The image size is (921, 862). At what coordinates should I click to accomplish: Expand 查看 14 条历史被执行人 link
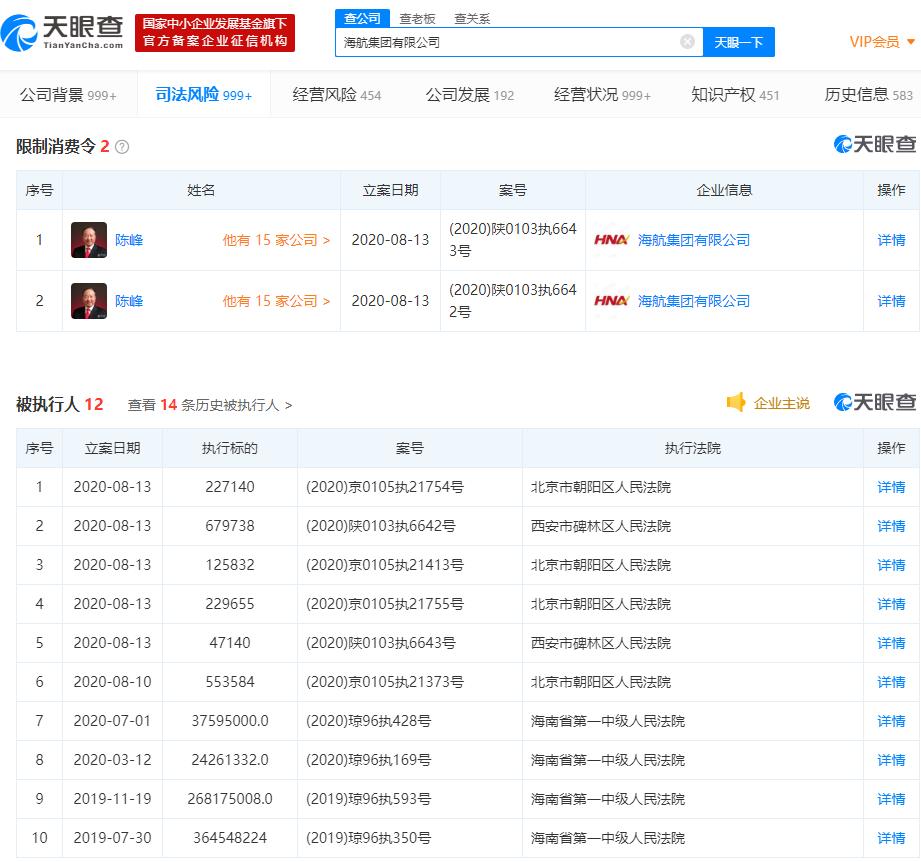tap(210, 405)
